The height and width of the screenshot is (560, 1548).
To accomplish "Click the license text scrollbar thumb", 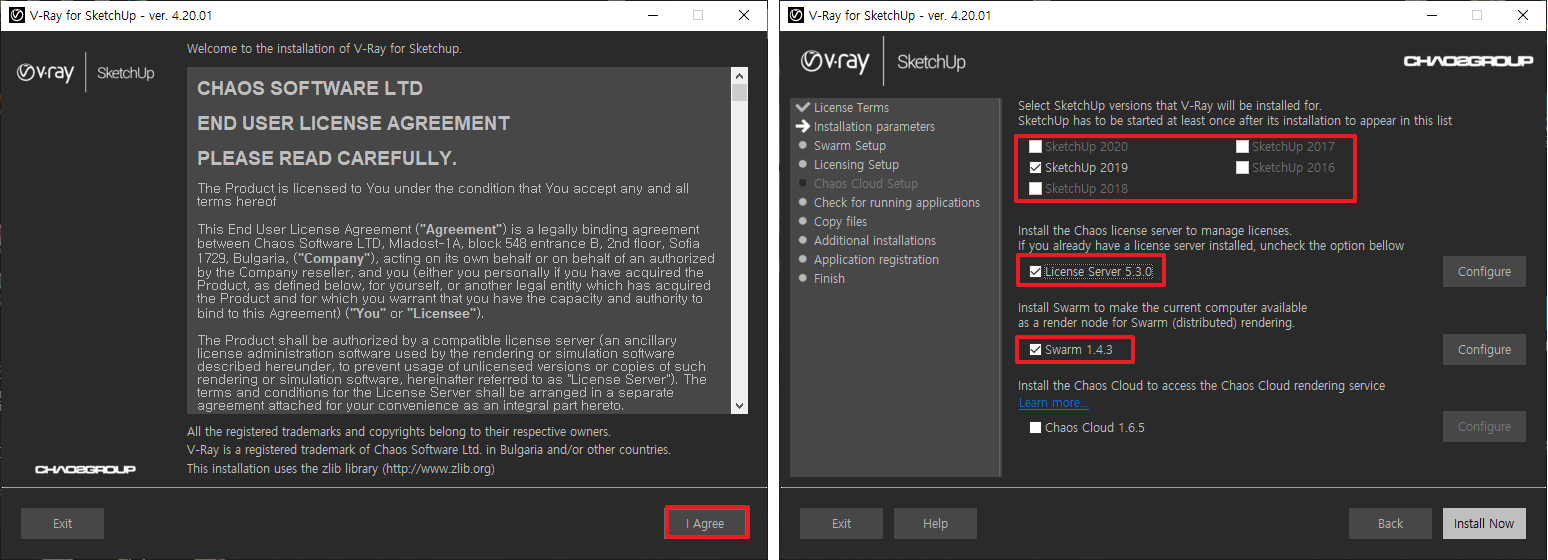I will pos(739,93).
